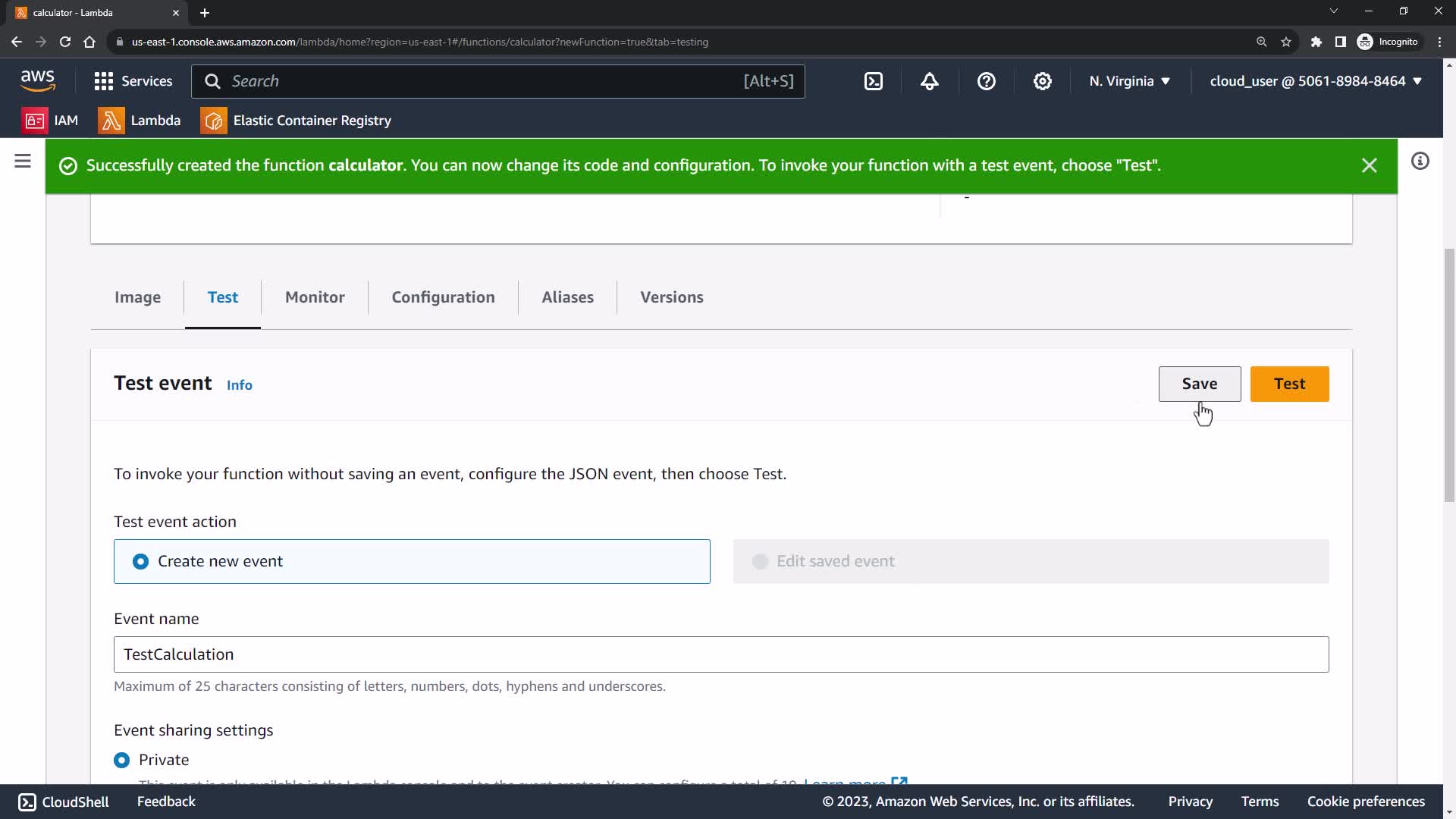Click the Event name input field
The height and width of the screenshot is (819, 1456).
[720, 654]
